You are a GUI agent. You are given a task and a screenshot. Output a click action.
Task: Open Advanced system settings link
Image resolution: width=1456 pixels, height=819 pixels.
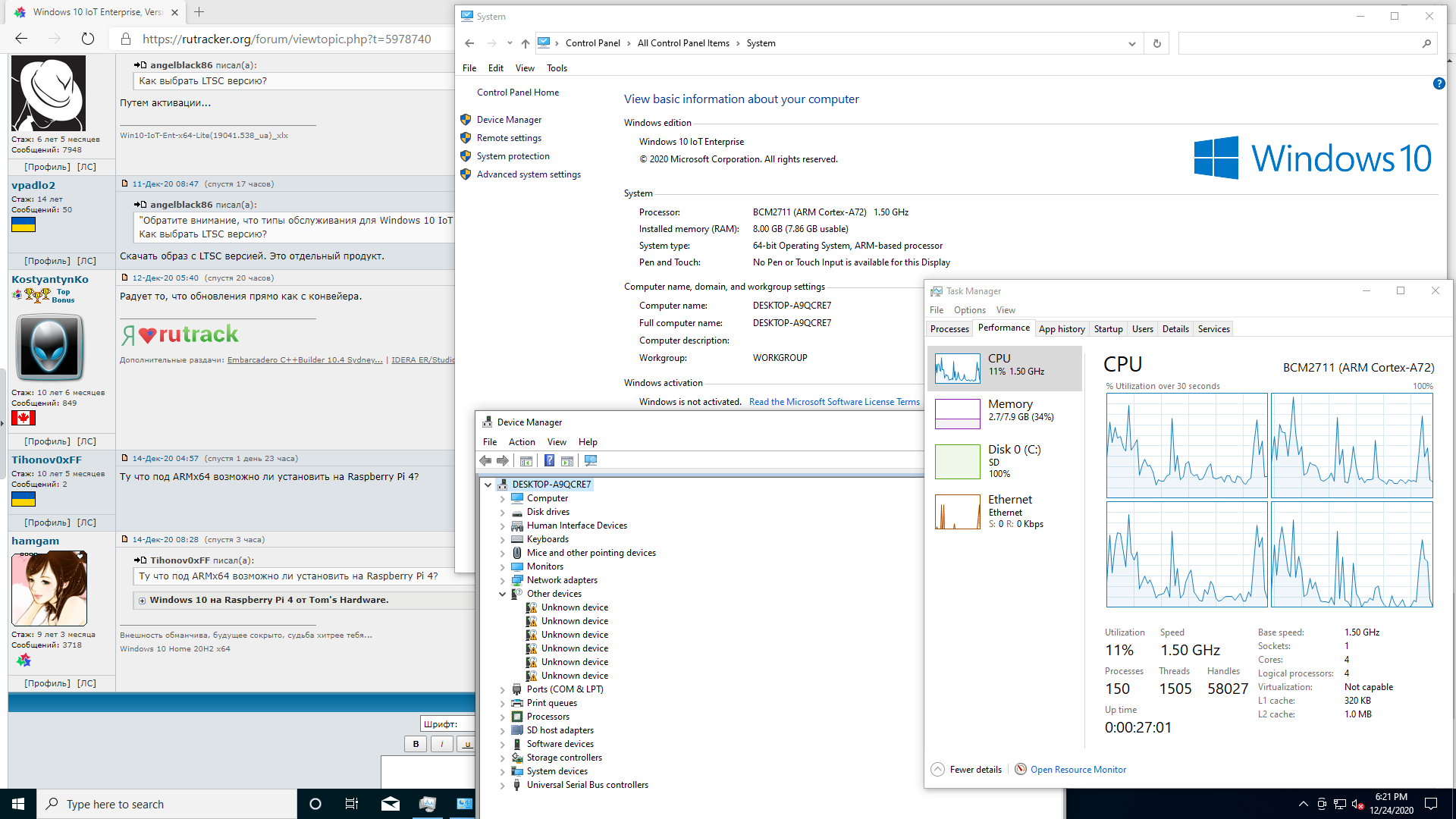coord(529,174)
